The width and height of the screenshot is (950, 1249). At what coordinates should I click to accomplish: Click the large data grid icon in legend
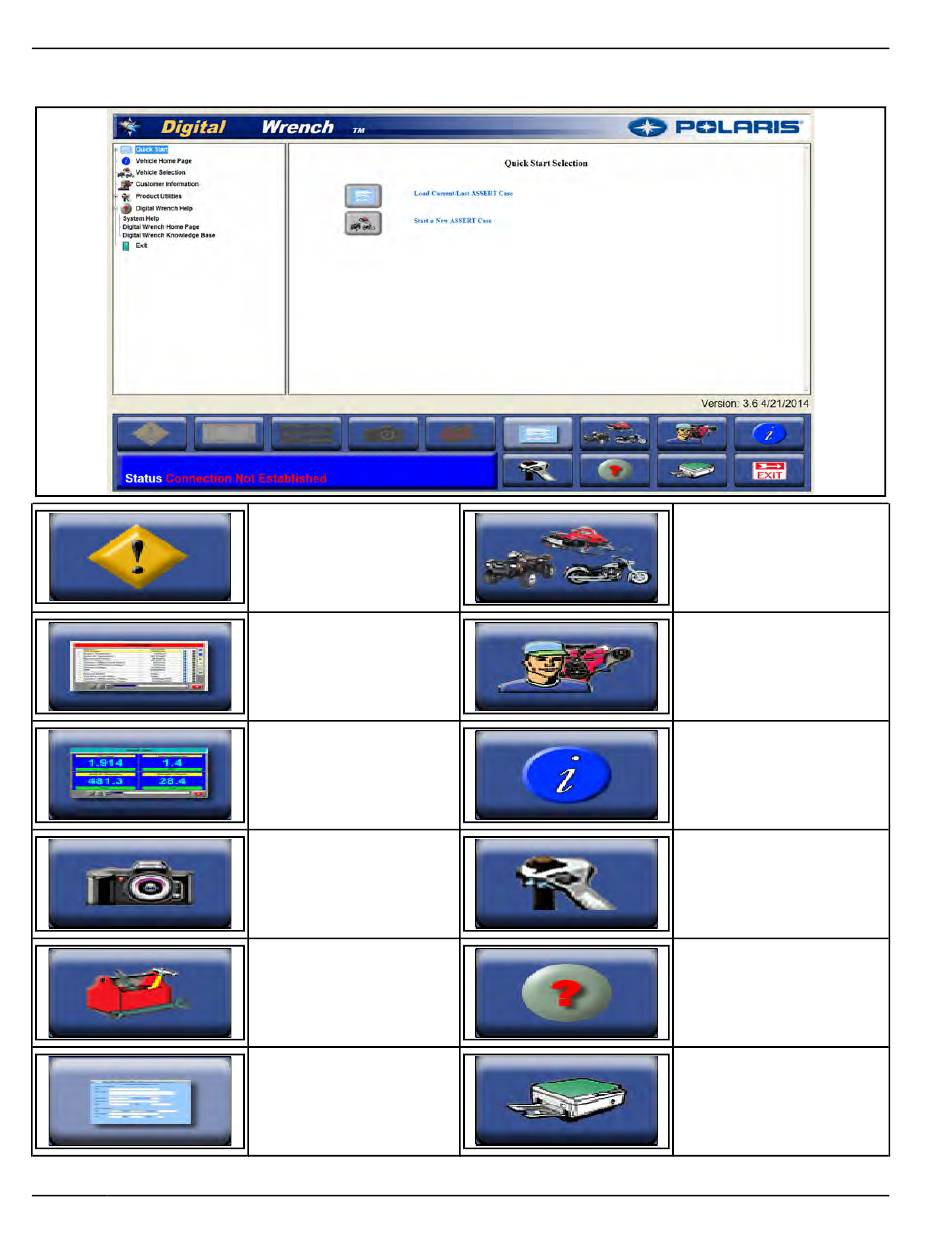click(140, 666)
